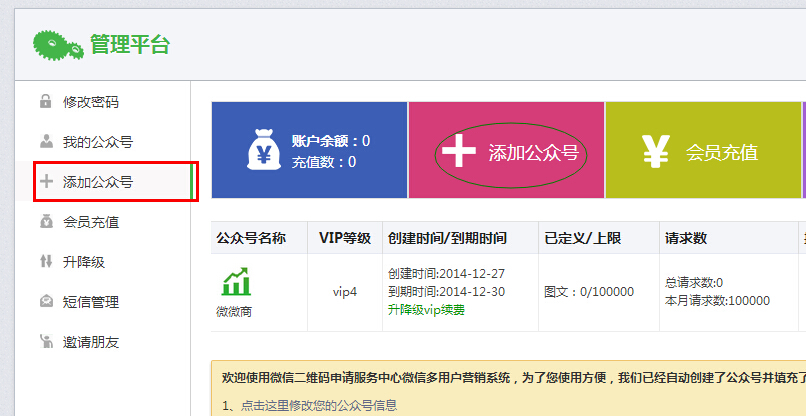Click the yen money bag icon on blue tile
Screen dimensions: 806x416
264,151
